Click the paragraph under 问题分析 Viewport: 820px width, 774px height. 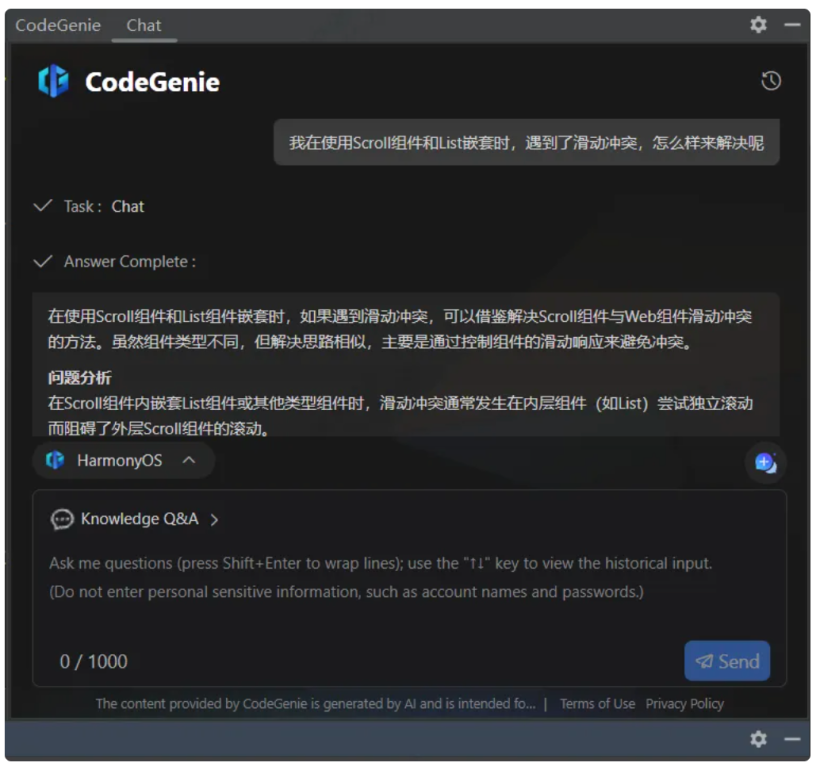pyautogui.click(x=400, y=416)
